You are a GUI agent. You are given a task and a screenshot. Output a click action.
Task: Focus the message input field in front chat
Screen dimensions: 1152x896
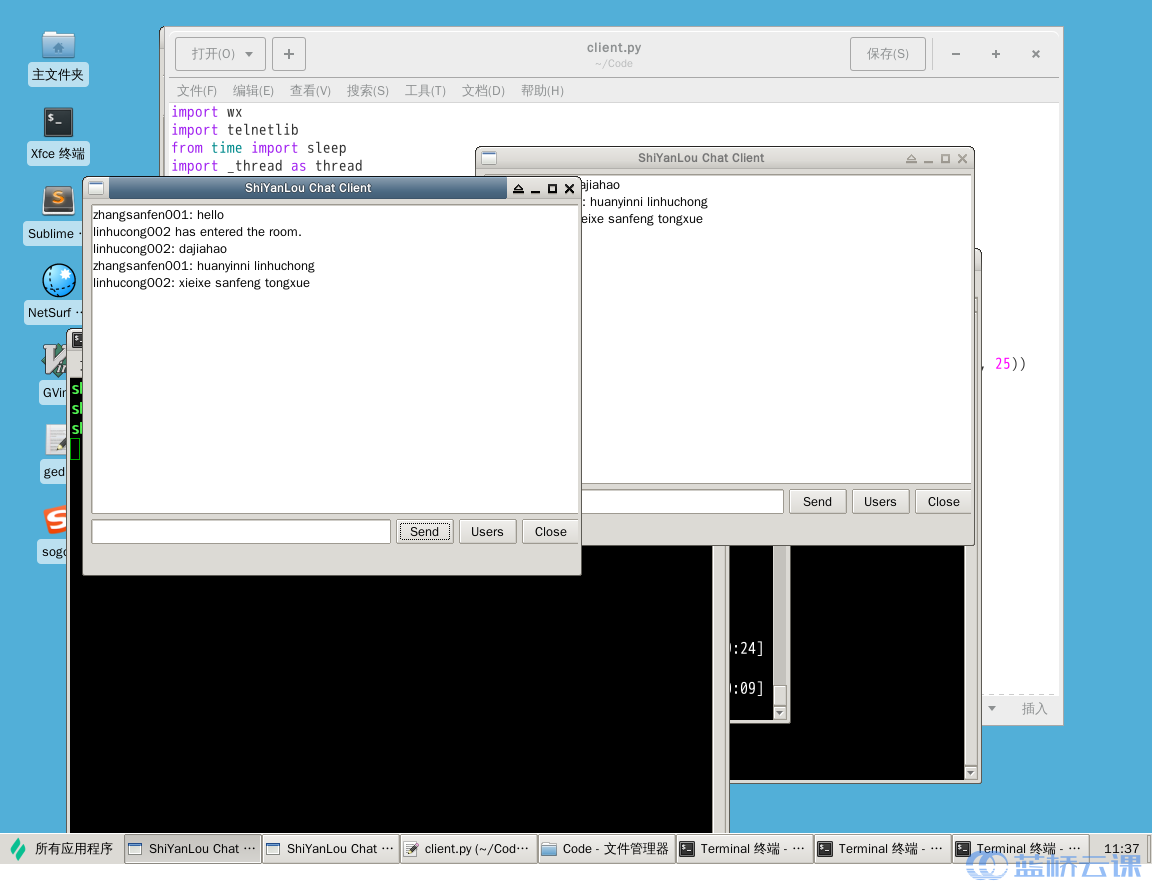click(x=241, y=532)
